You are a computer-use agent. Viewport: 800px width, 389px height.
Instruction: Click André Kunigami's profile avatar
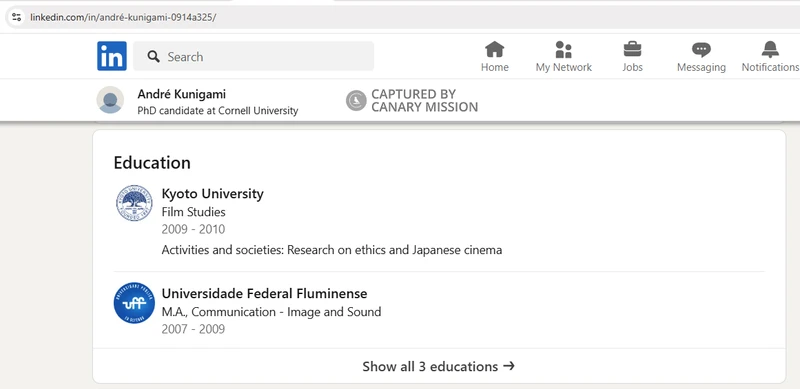point(110,100)
